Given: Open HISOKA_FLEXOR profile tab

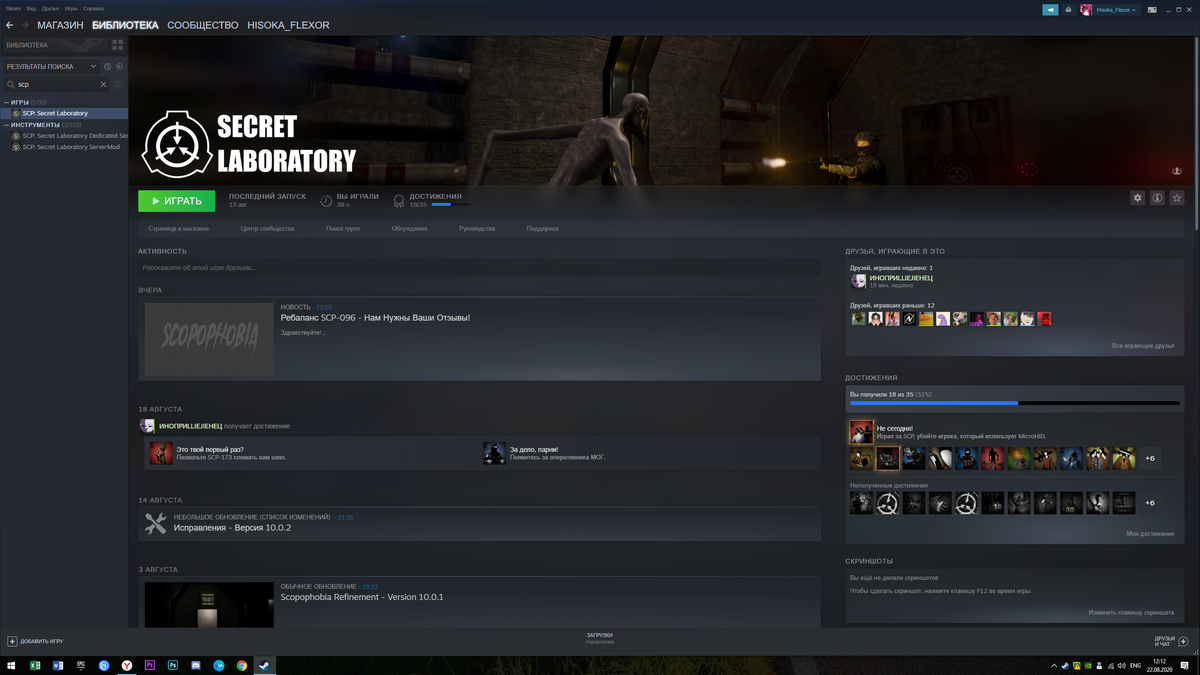Looking at the screenshot, I should [288, 25].
